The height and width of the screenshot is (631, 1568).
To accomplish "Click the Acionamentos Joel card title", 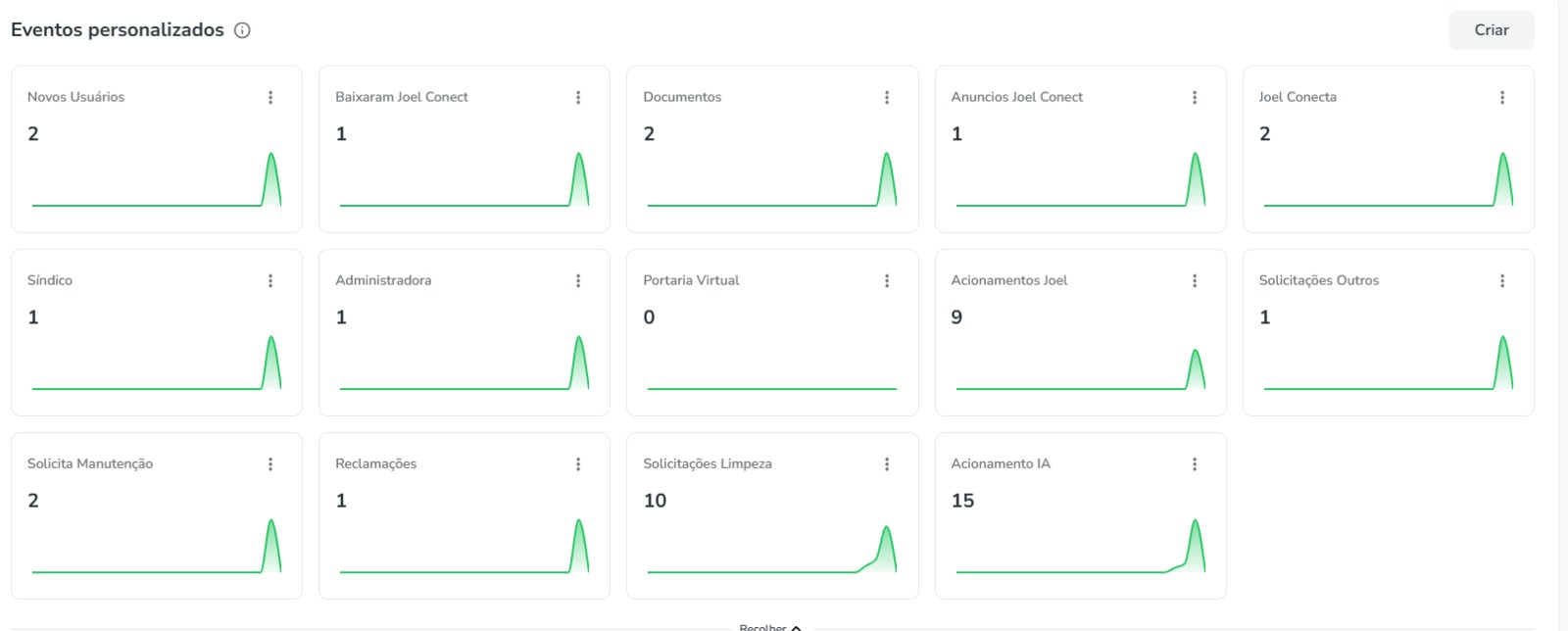I will pyautogui.click(x=1008, y=280).
